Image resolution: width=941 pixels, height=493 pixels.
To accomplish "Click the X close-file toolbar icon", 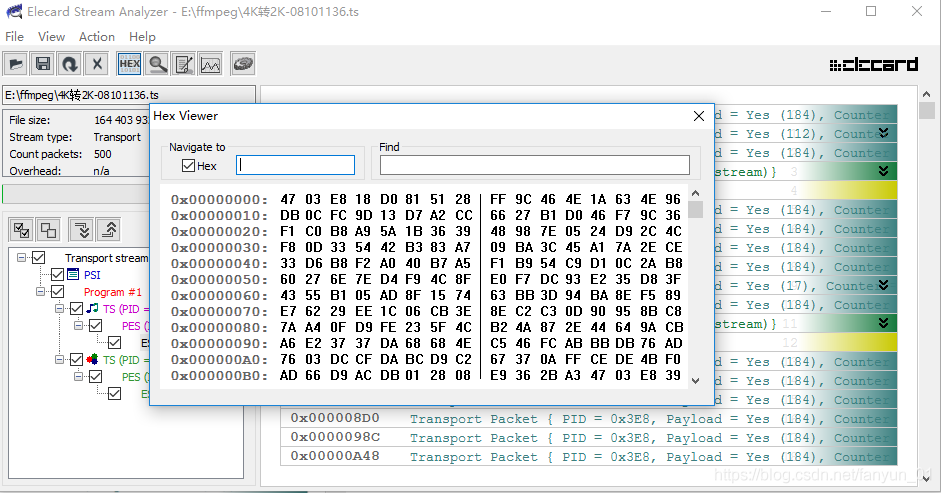I will (x=97, y=64).
